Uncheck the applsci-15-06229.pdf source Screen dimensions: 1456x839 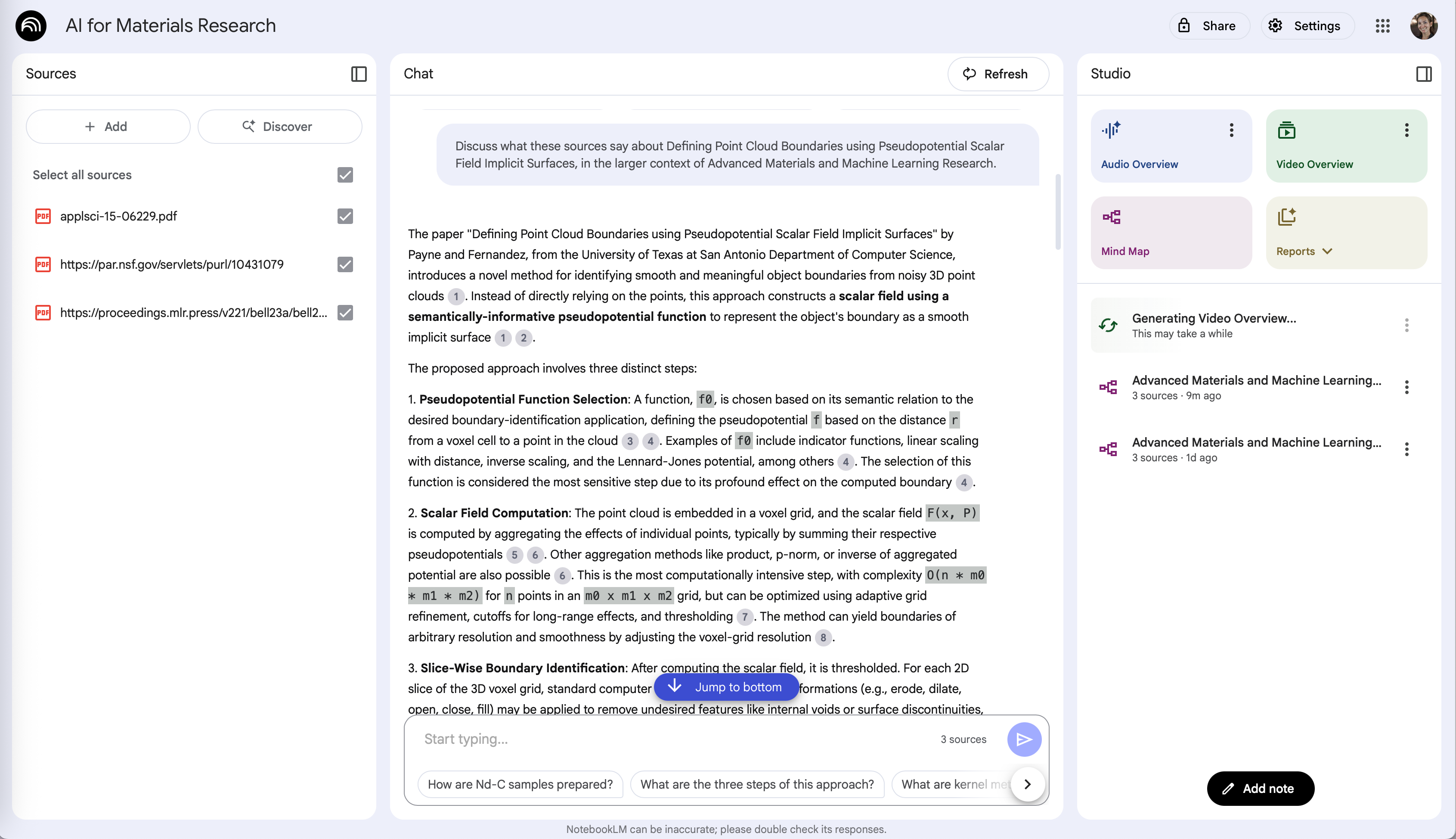click(x=345, y=216)
